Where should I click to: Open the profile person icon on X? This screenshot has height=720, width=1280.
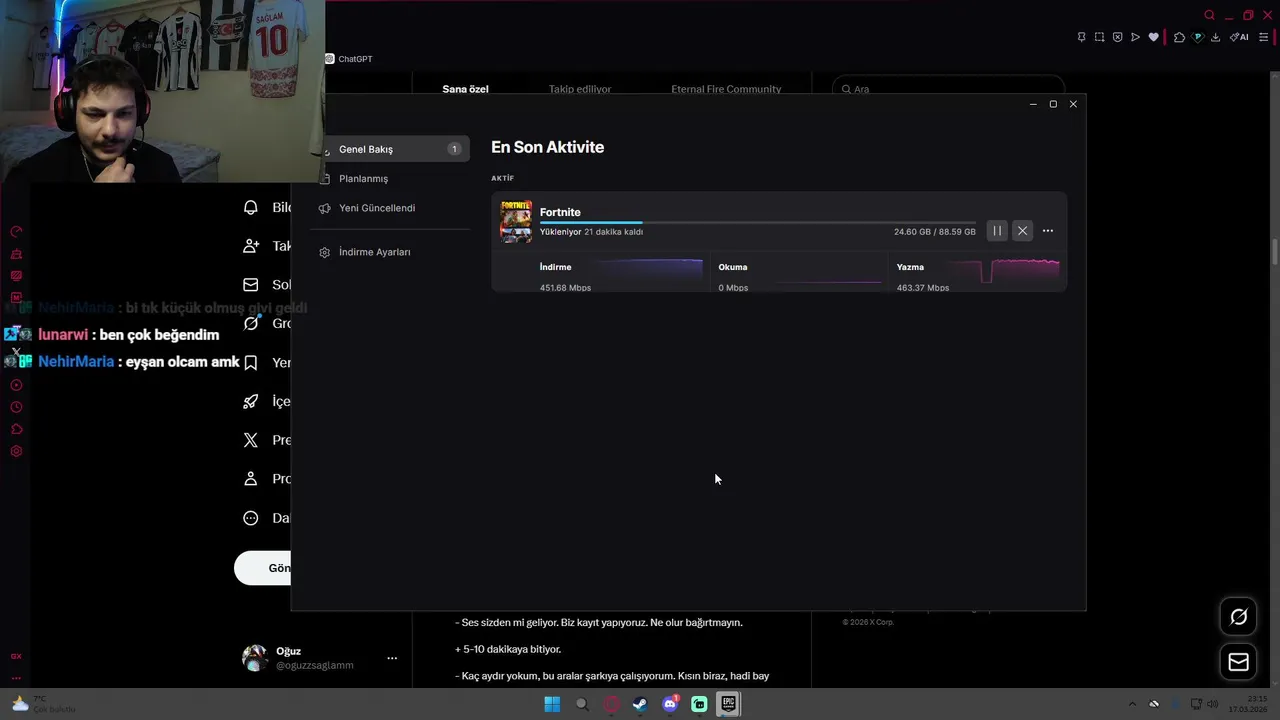[x=251, y=479]
